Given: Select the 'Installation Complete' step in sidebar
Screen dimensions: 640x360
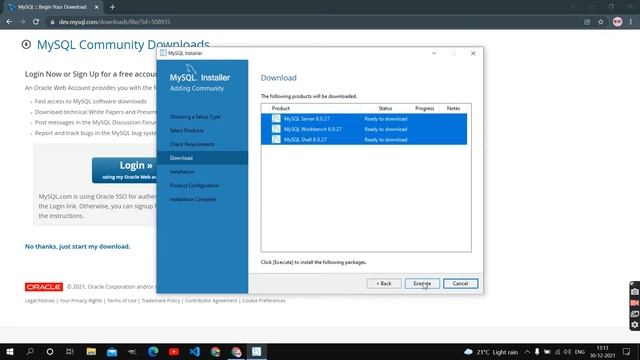Looking at the screenshot, I should pyautogui.click(x=193, y=199).
